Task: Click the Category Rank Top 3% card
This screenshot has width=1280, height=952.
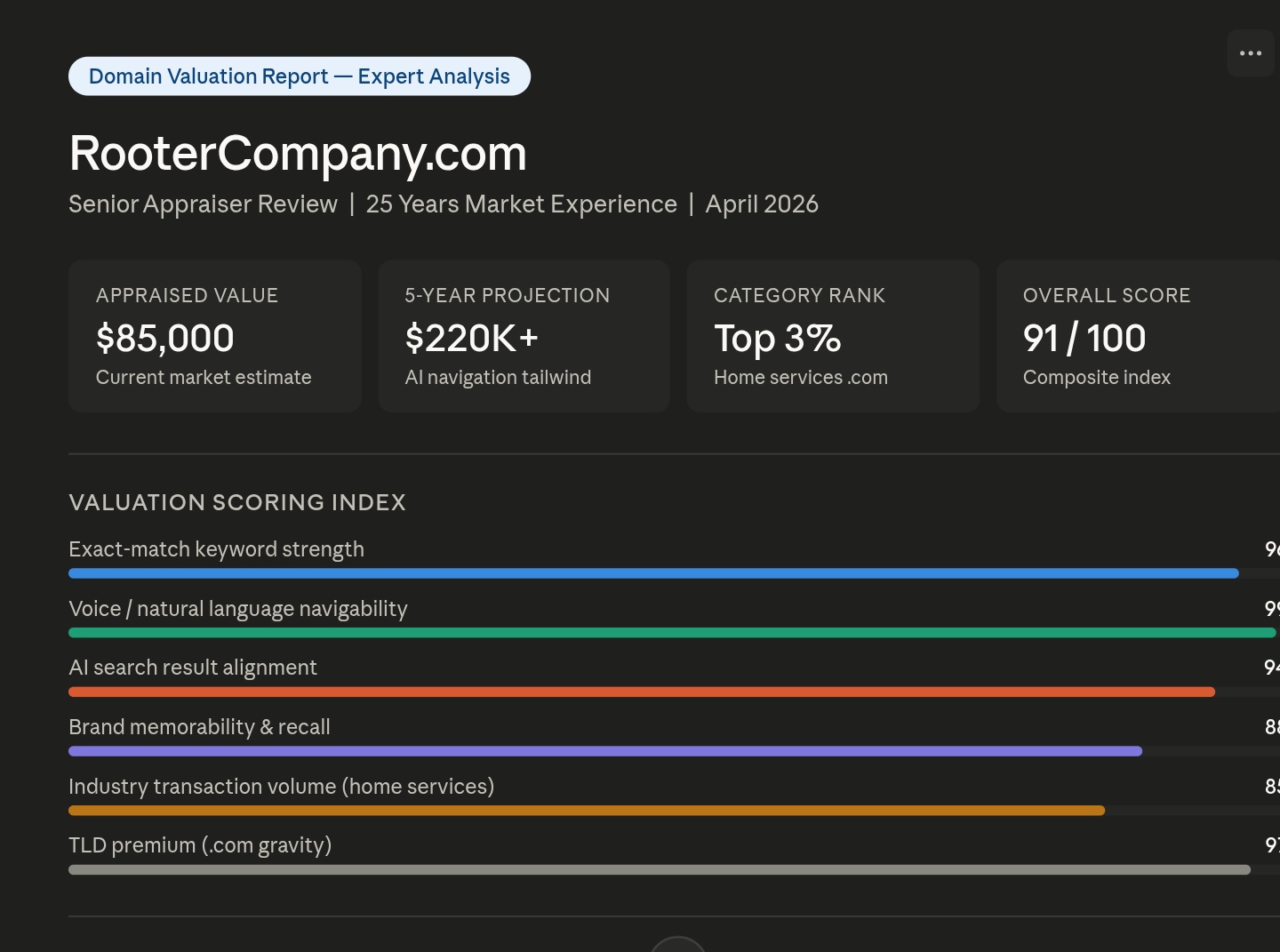Action: point(833,336)
